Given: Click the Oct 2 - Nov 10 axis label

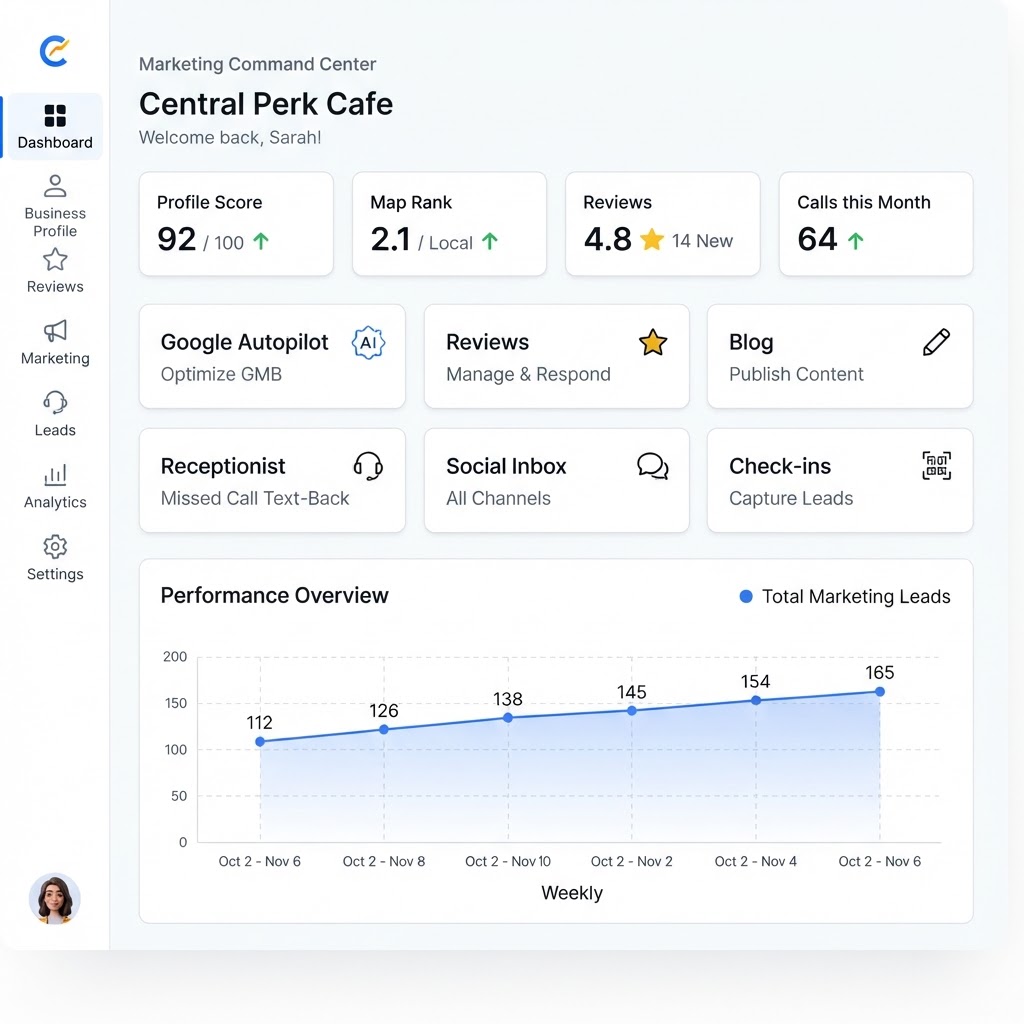Looking at the screenshot, I should [508, 861].
